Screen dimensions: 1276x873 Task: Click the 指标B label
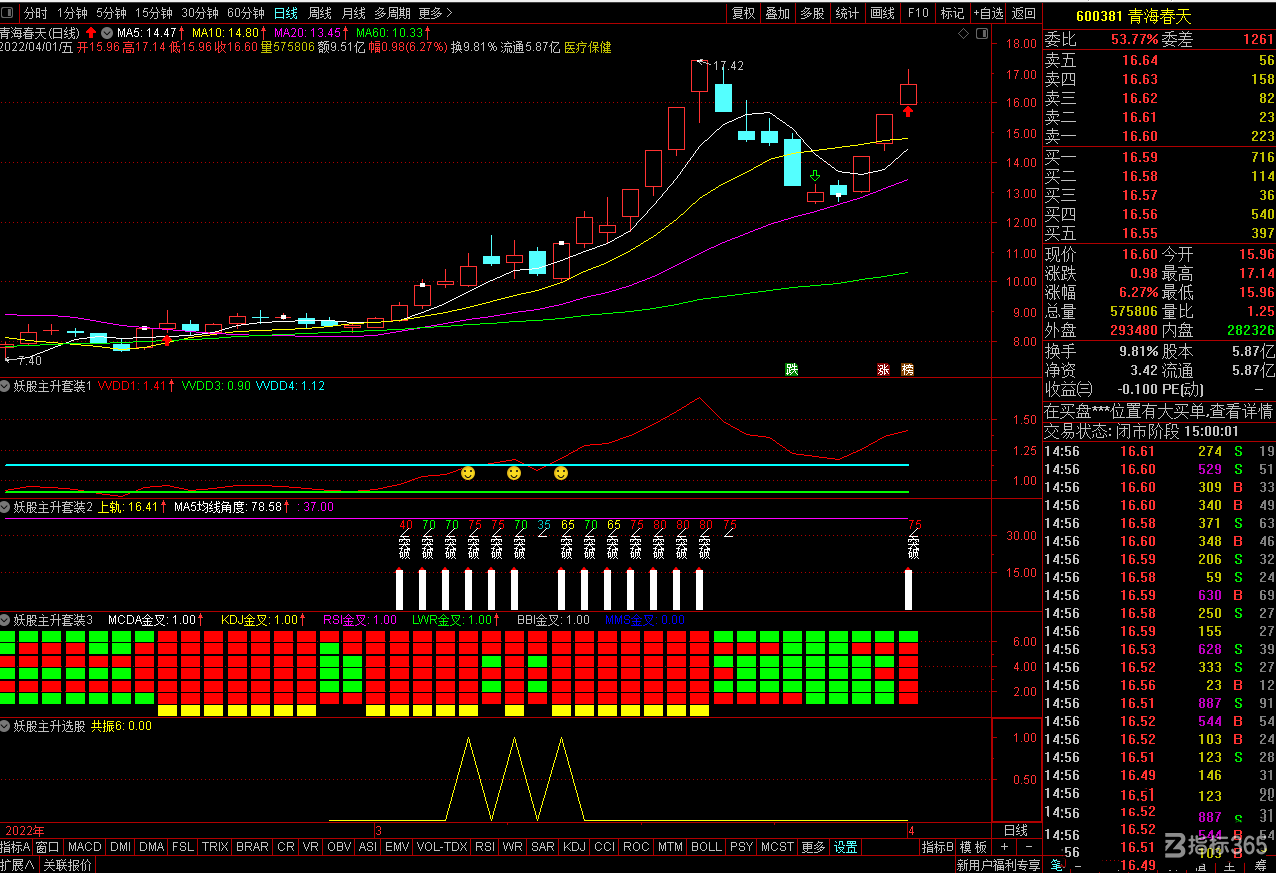click(x=937, y=847)
